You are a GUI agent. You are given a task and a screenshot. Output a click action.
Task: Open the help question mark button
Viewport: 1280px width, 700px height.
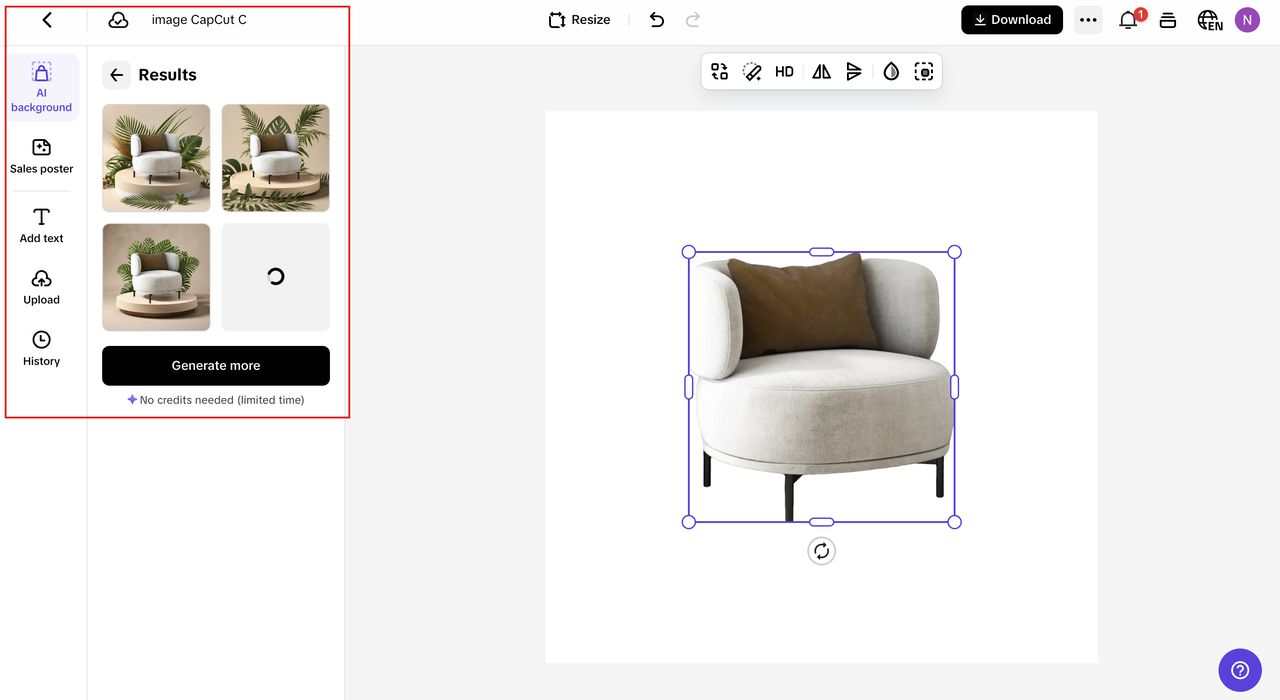[x=1240, y=670]
